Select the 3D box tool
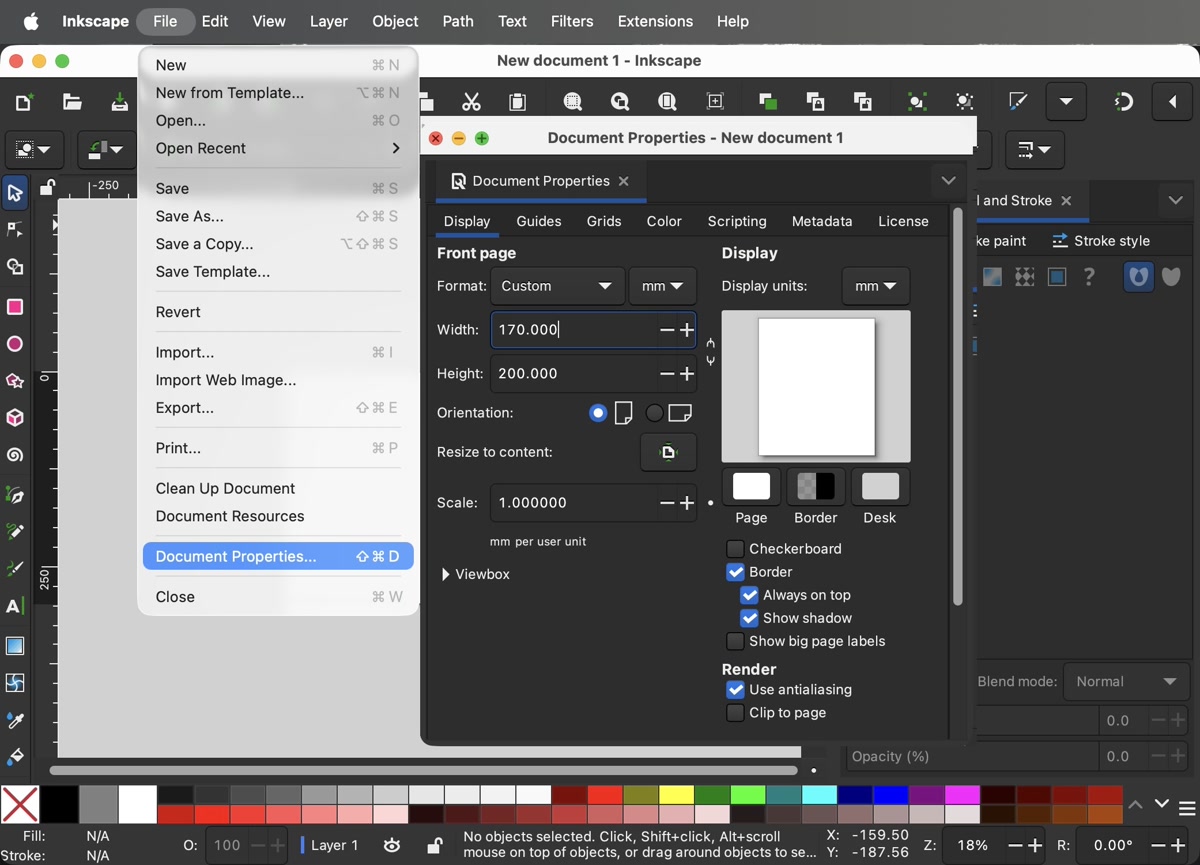1200x865 pixels. click(x=15, y=418)
